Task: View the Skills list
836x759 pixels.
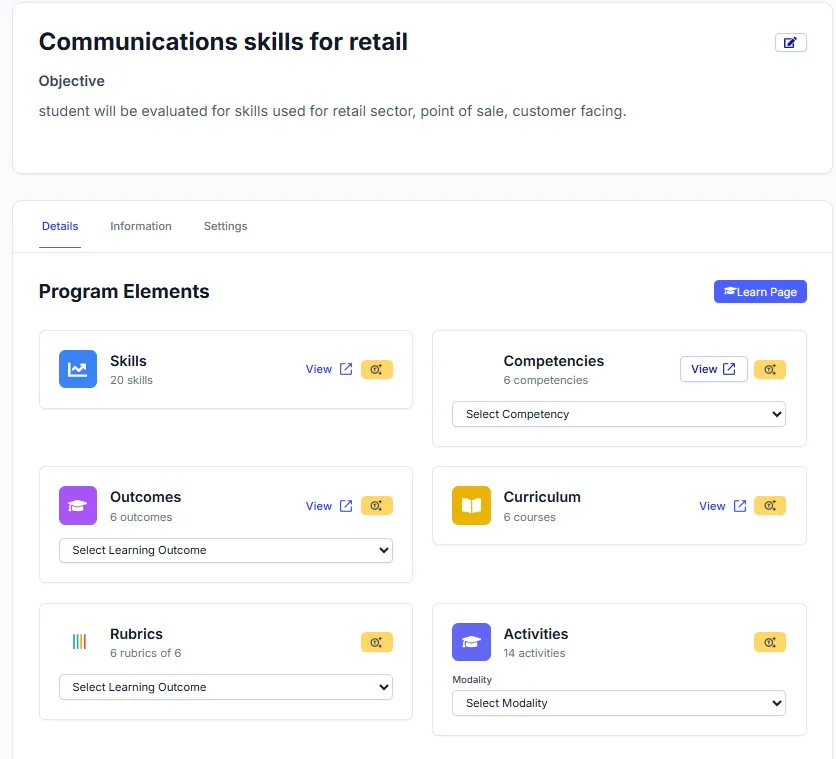Action: click(x=318, y=369)
